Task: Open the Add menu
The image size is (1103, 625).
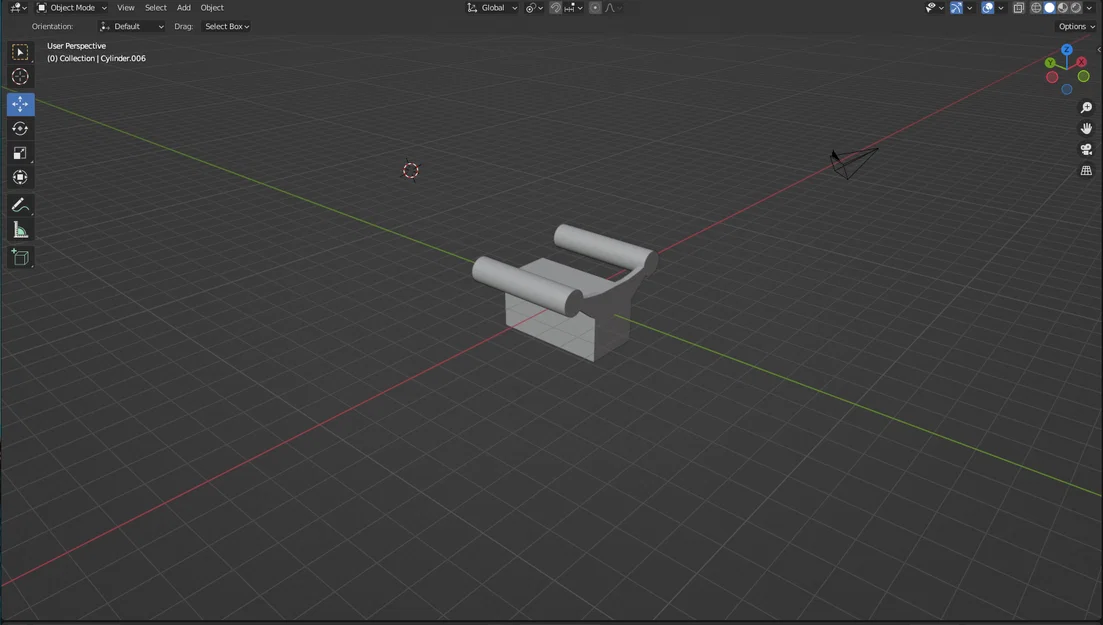Action: [x=183, y=7]
